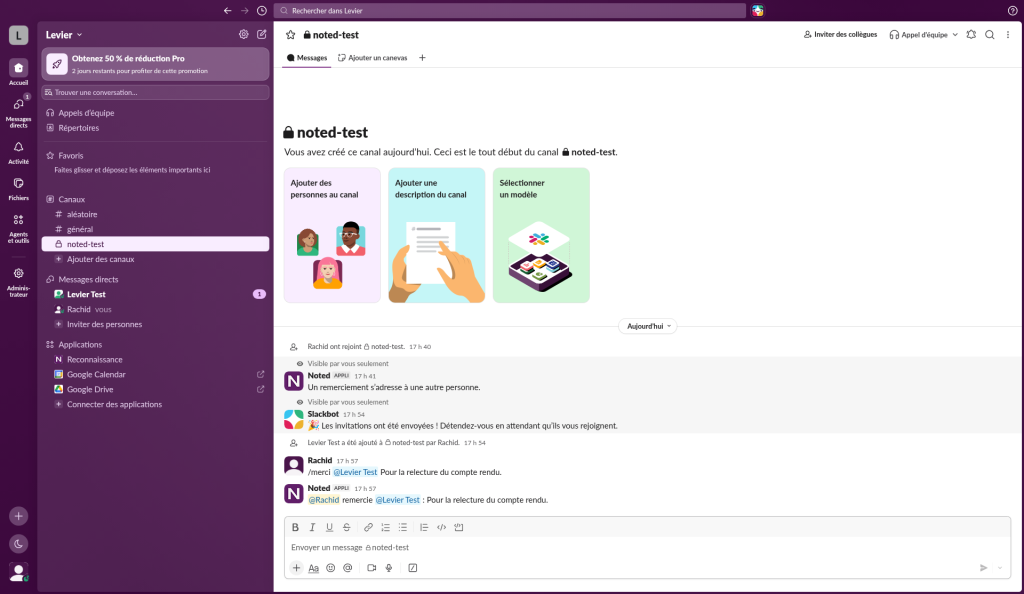Open the help icon in the top bar
The image size is (1024, 594).
(1012, 10)
